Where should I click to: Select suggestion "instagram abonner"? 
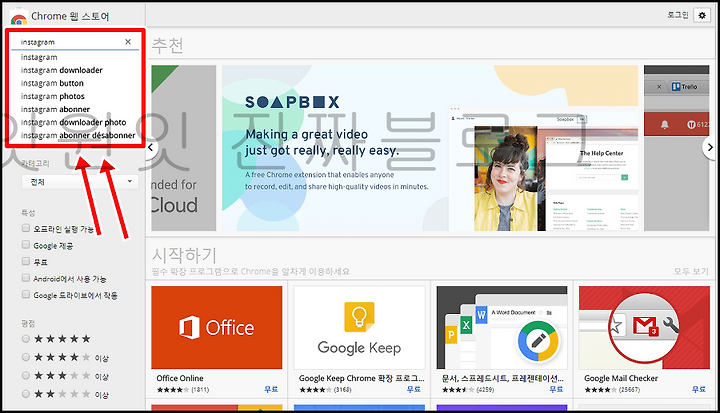[55, 109]
